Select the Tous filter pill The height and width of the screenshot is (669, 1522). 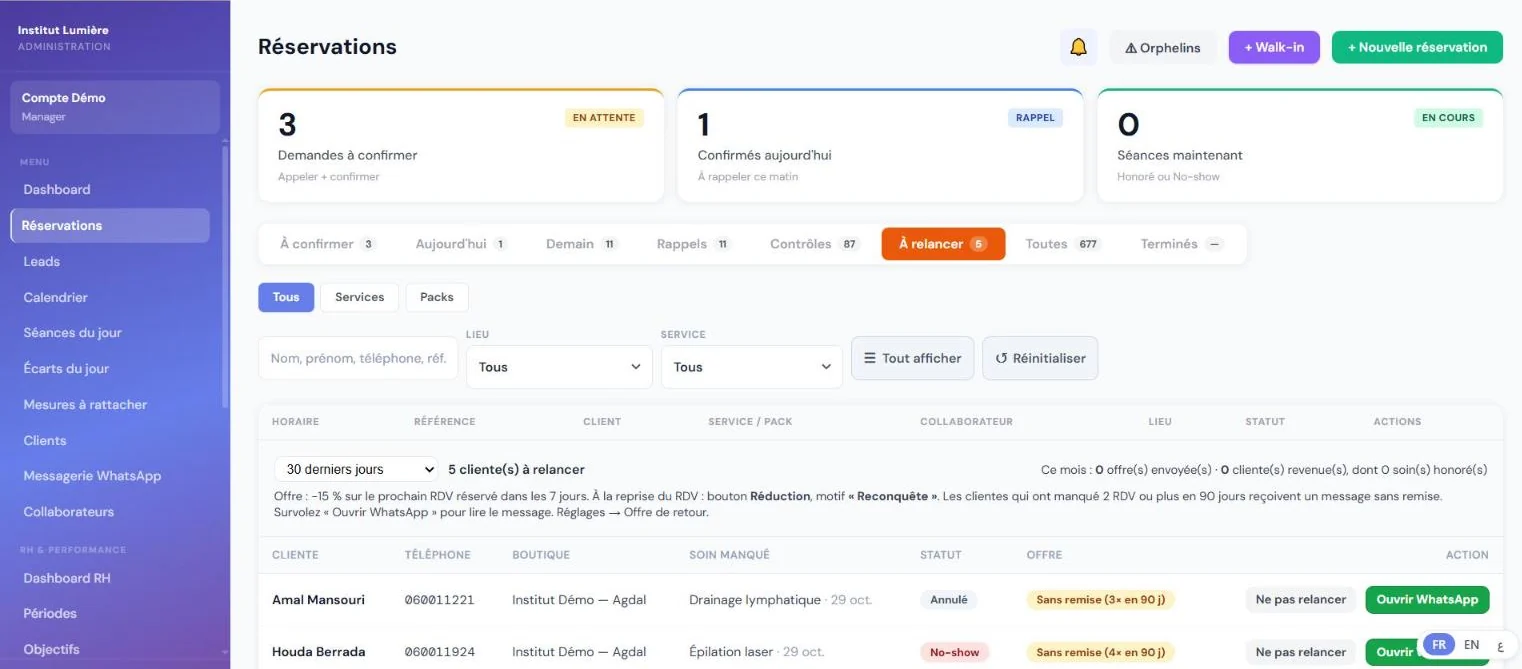pos(286,297)
